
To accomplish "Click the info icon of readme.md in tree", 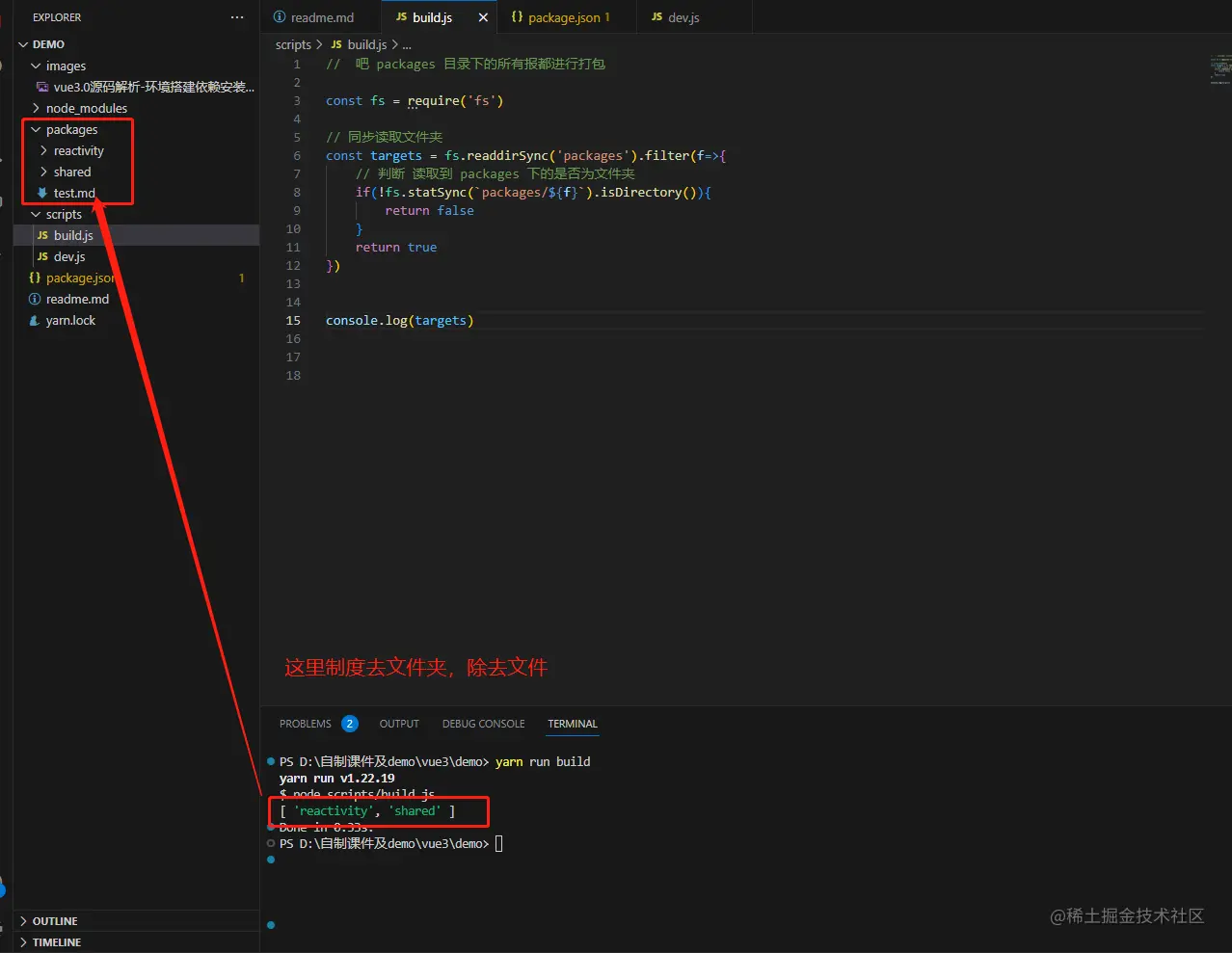I will coord(35,299).
